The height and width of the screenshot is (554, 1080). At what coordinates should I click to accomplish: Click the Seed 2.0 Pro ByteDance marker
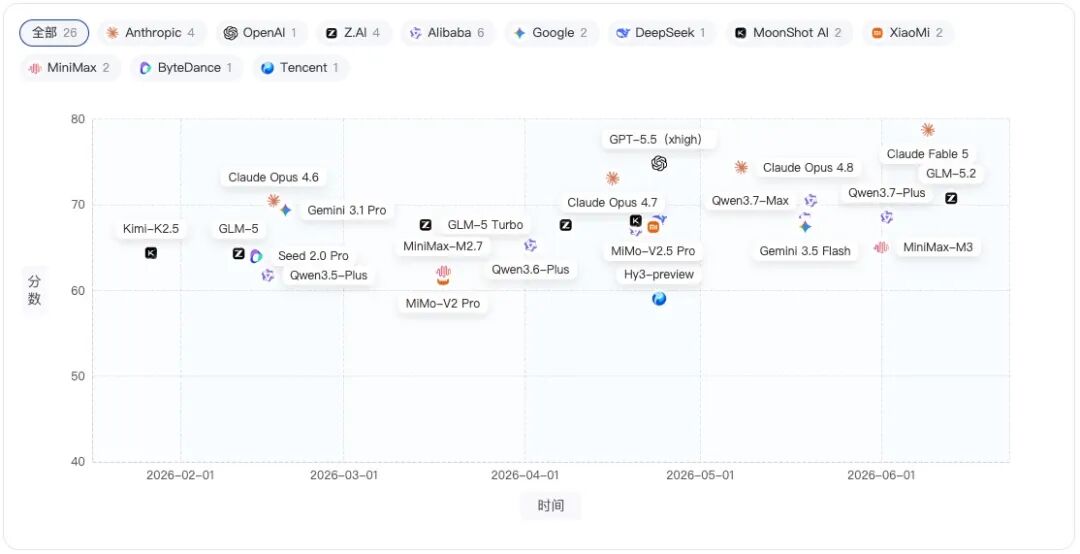(x=256, y=256)
